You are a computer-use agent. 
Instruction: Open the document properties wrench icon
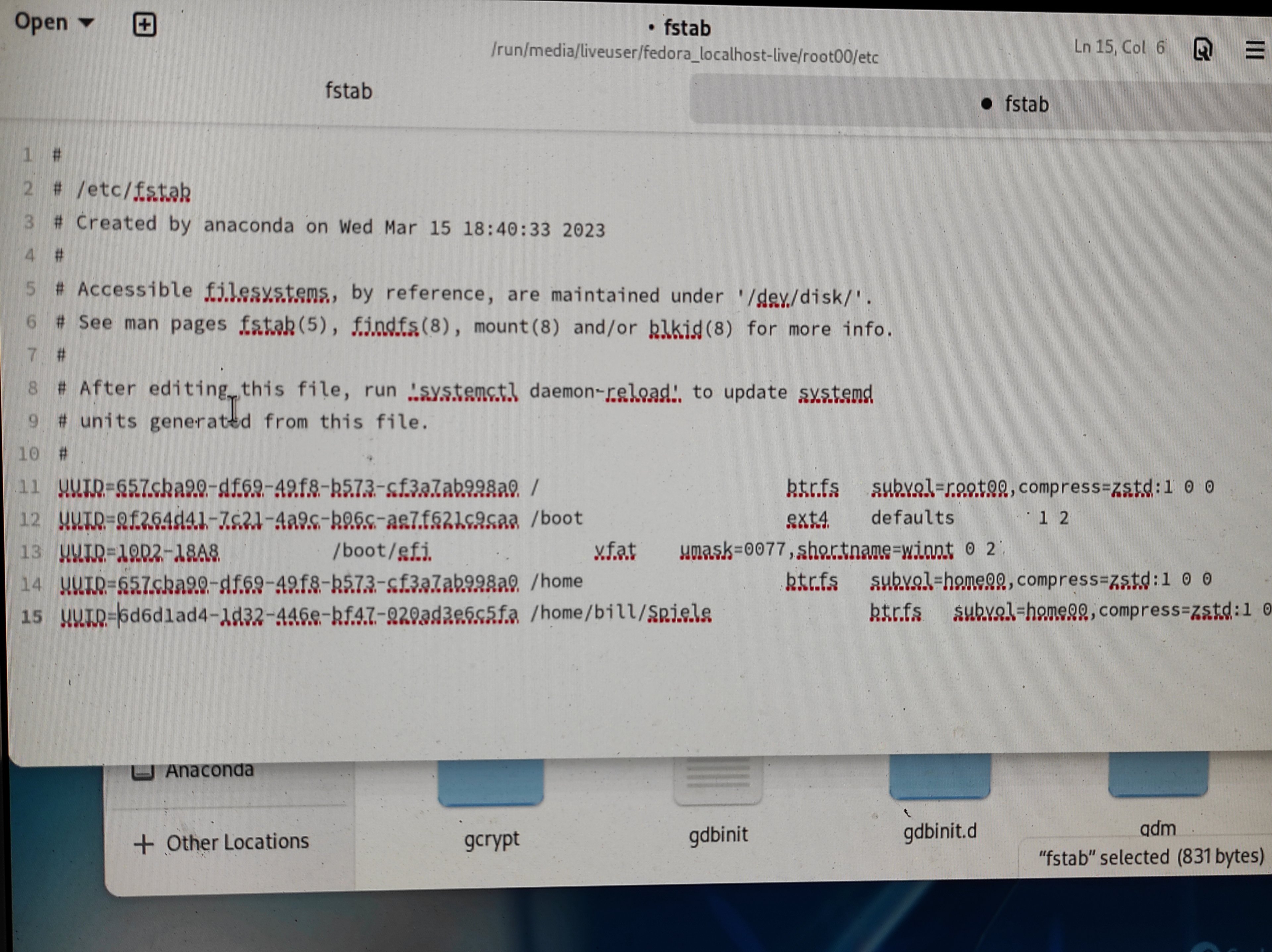point(1203,49)
